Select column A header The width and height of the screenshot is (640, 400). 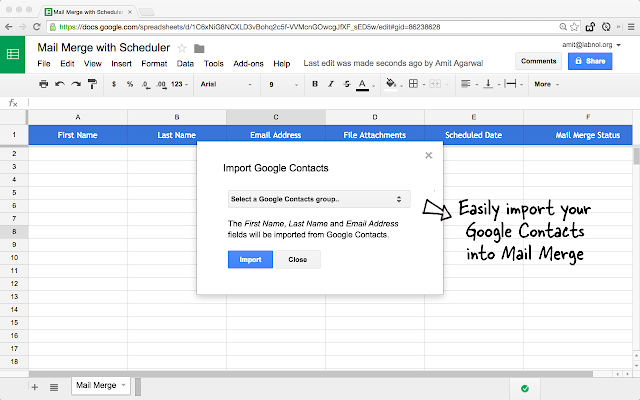pos(78,117)
